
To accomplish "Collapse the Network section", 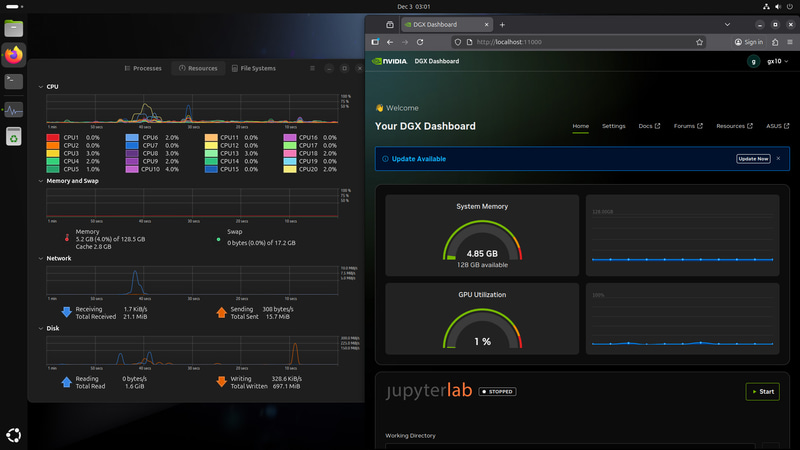I will pyautogui.click(x=41, y=259).
